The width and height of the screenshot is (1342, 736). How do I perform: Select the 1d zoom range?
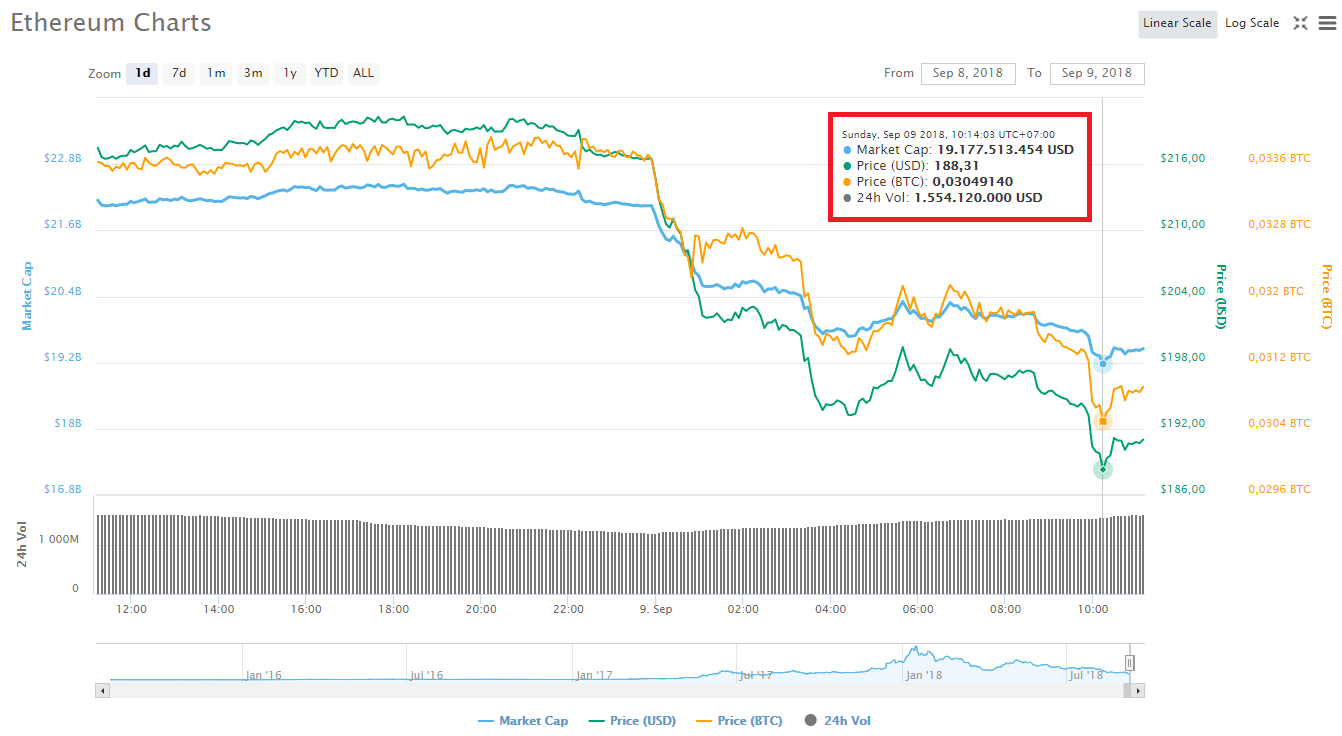click(x=143, y=73)
